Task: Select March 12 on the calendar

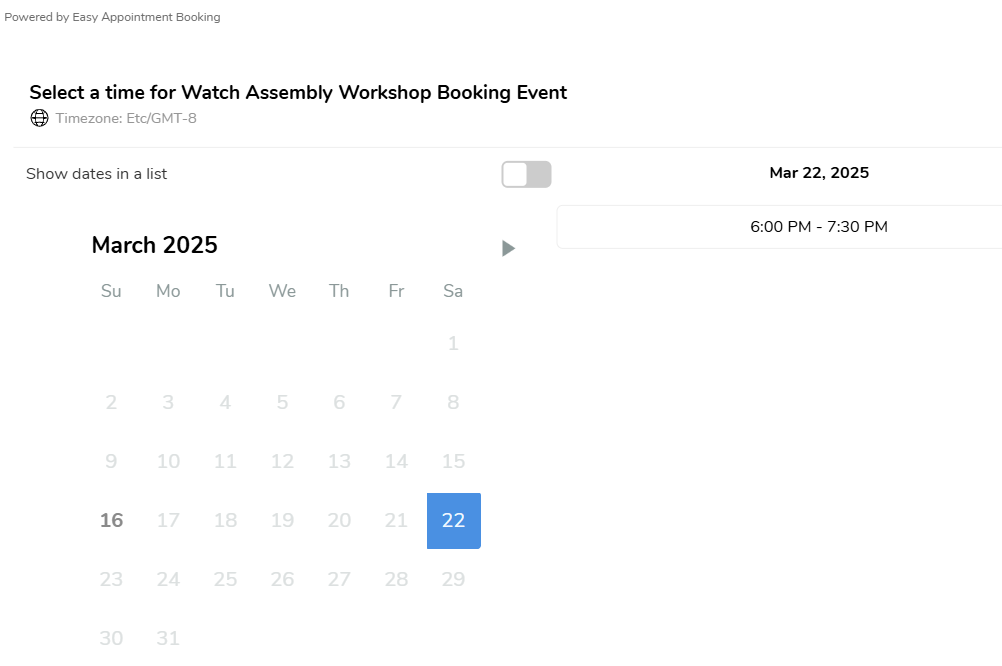Action: 282,461
